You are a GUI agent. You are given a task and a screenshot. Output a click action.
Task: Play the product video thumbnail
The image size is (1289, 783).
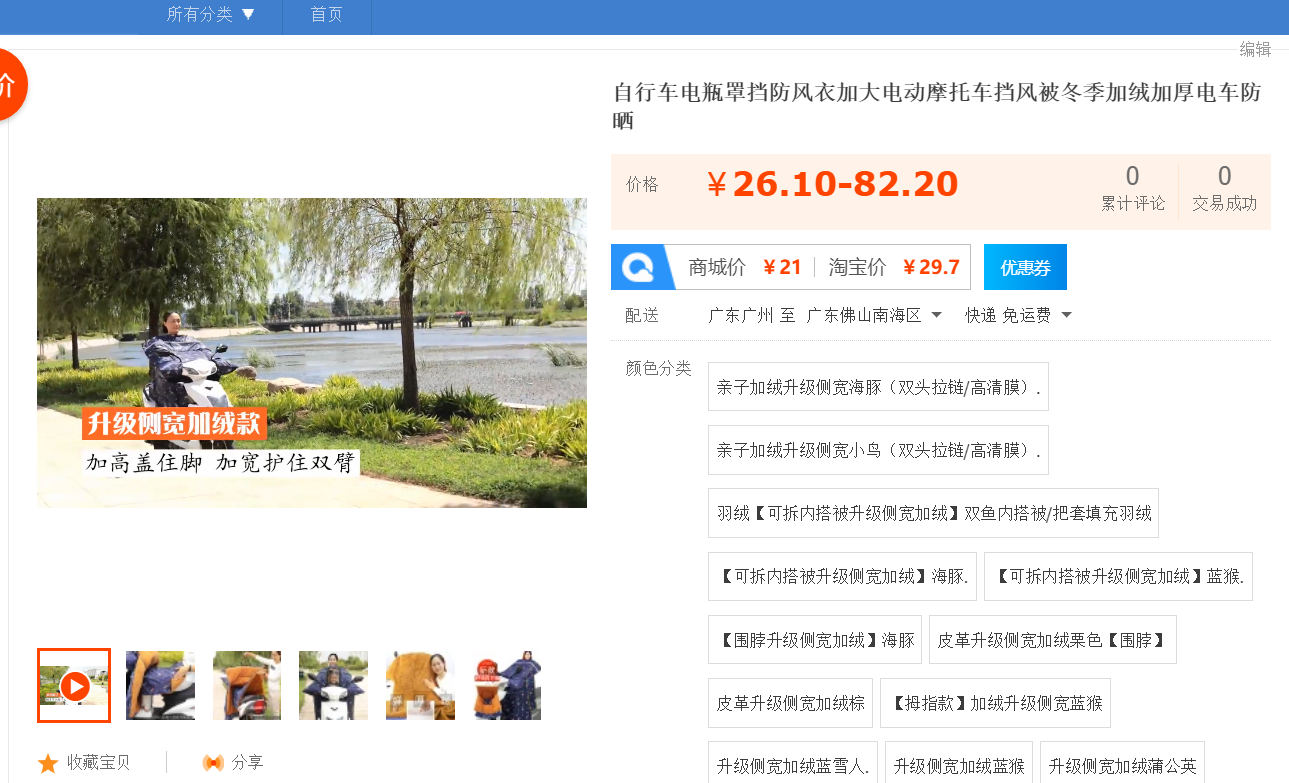click(x=74, y=686)
